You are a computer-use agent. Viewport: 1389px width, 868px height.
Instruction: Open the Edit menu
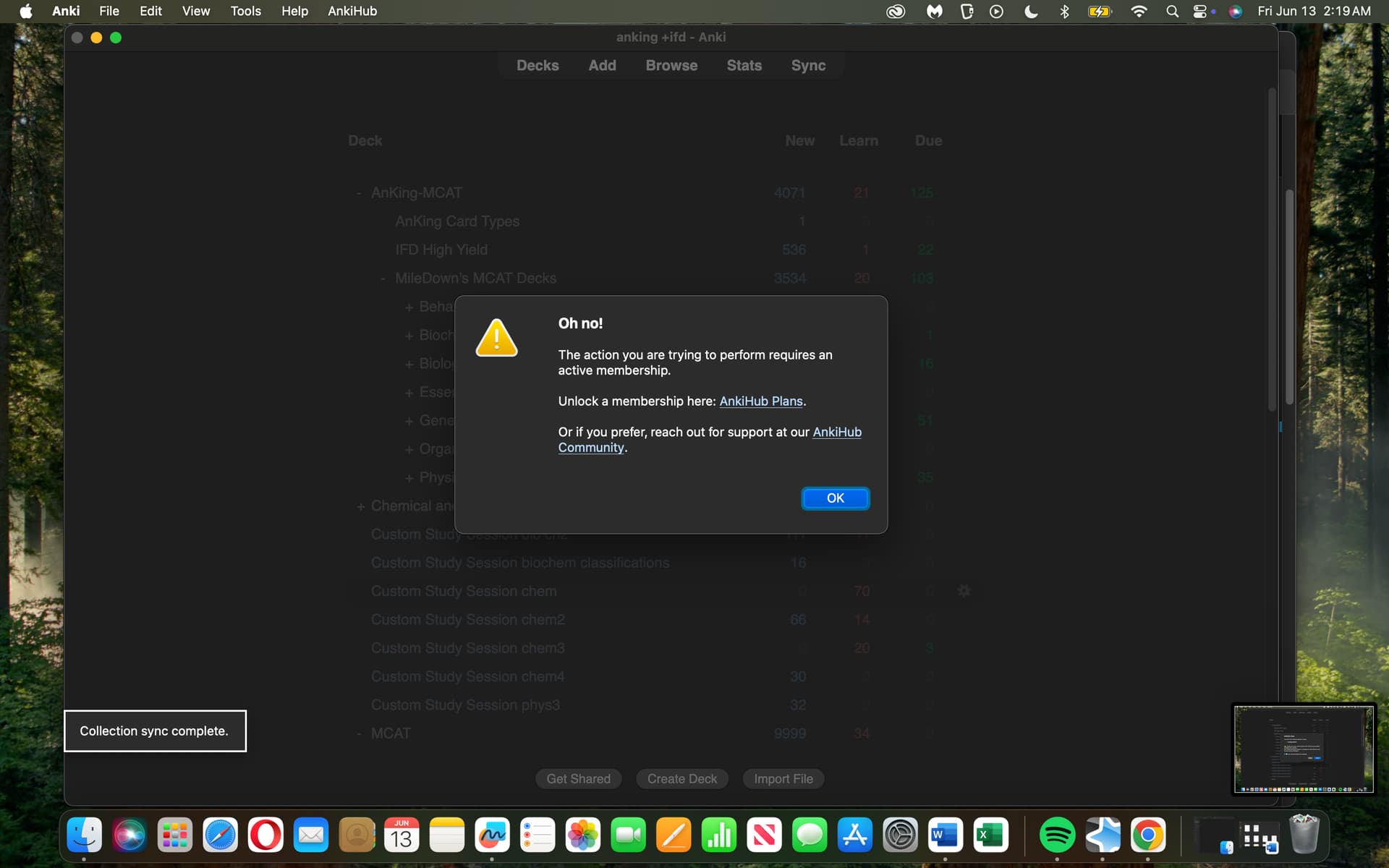tap(150, 11)
